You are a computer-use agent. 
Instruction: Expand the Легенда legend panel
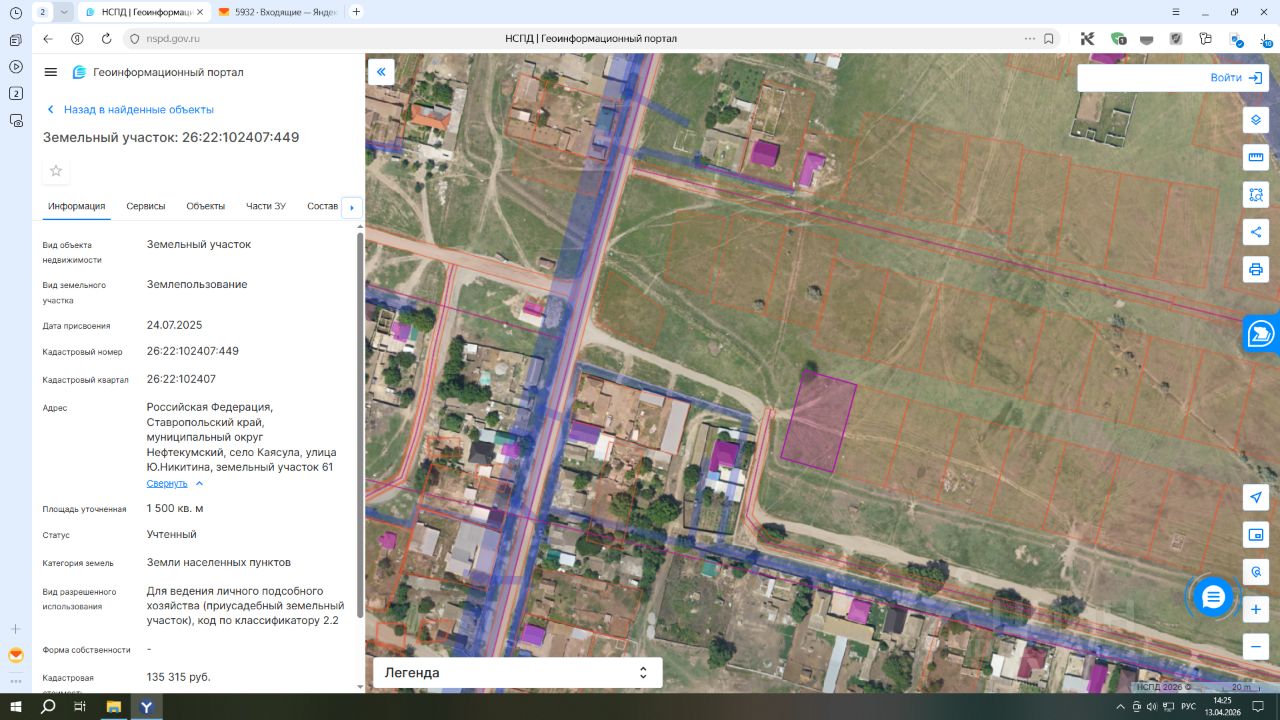(x=518, y=673)
